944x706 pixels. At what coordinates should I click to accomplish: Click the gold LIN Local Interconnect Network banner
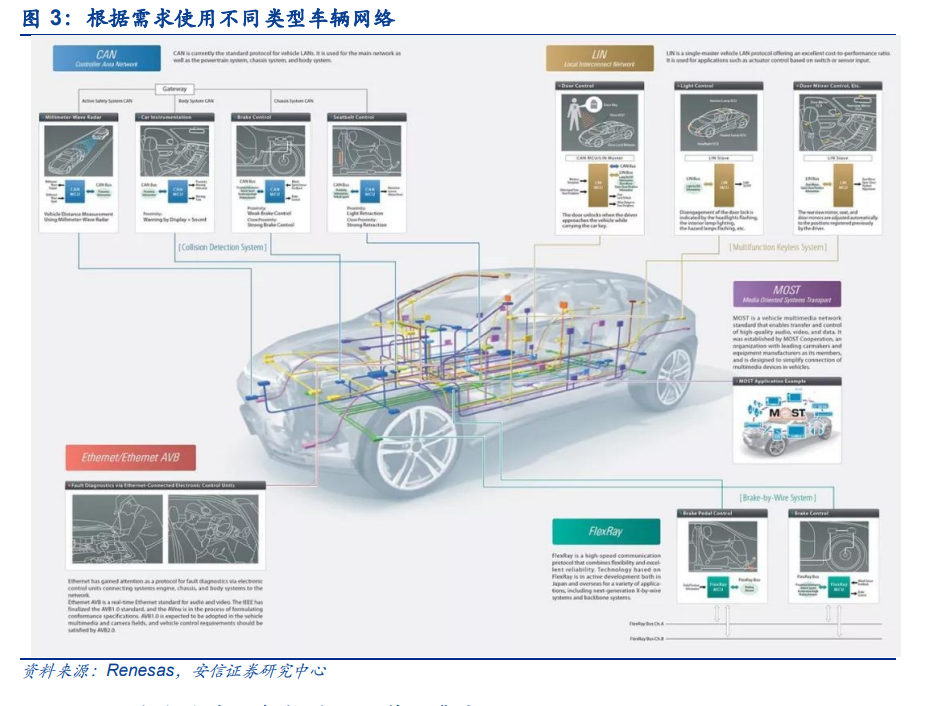(x=600, y=58)
